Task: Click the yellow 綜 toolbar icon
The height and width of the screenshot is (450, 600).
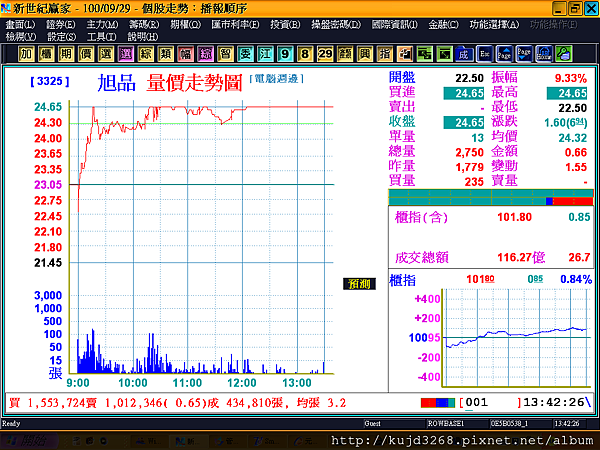Action: pyautogui.click(x=145, y=54)
